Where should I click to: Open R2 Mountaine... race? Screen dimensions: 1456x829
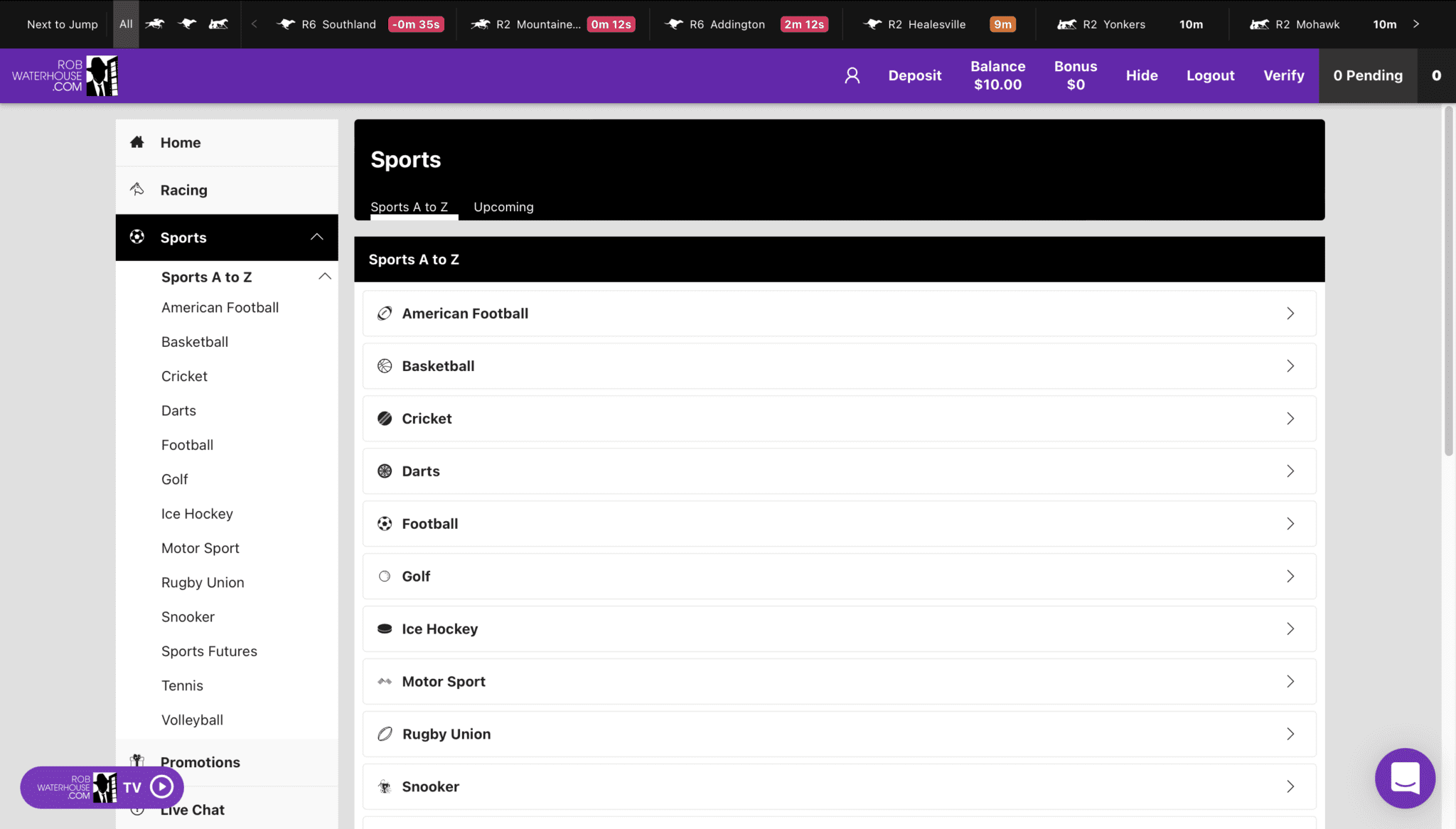[552, 24]
